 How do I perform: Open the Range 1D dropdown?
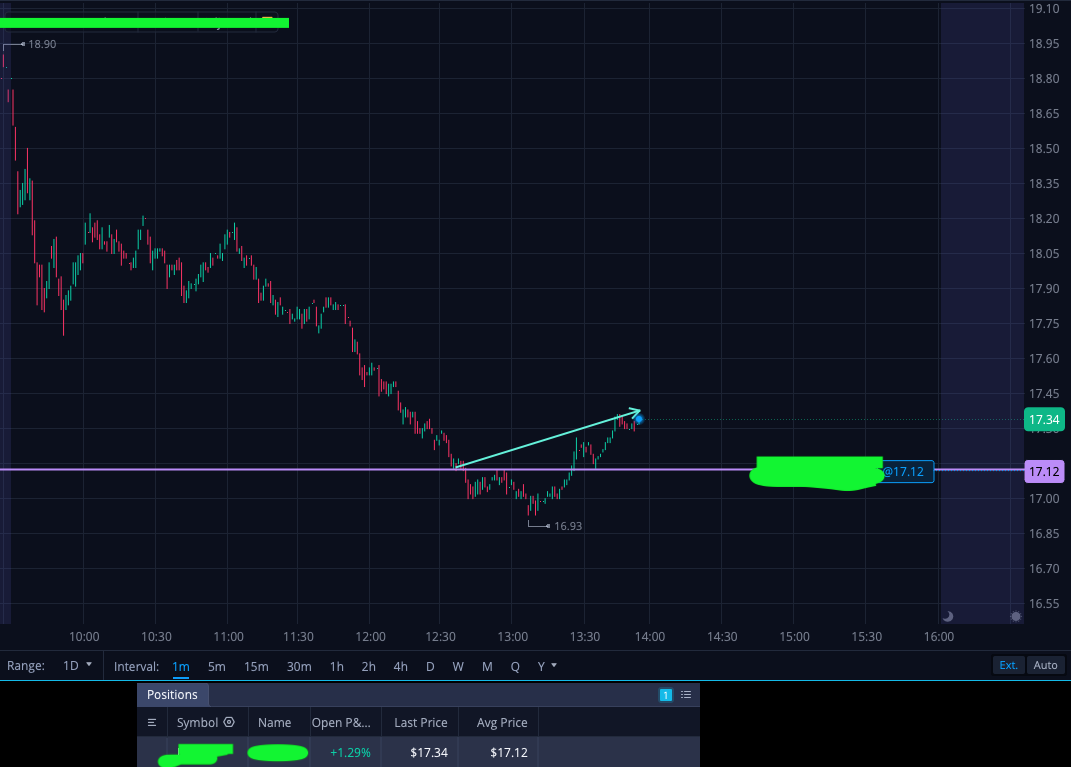77,665
